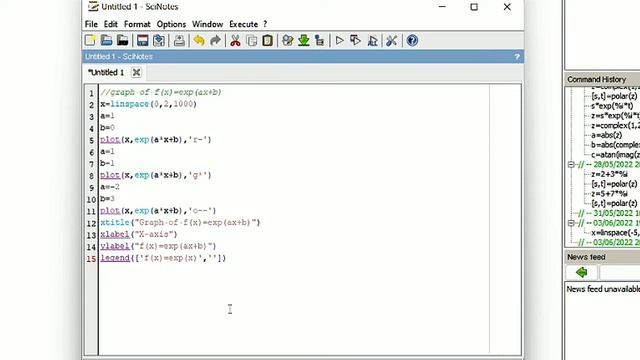Click green back arrow in News feed
The image size is (640, 360).
tap(582, 272)
